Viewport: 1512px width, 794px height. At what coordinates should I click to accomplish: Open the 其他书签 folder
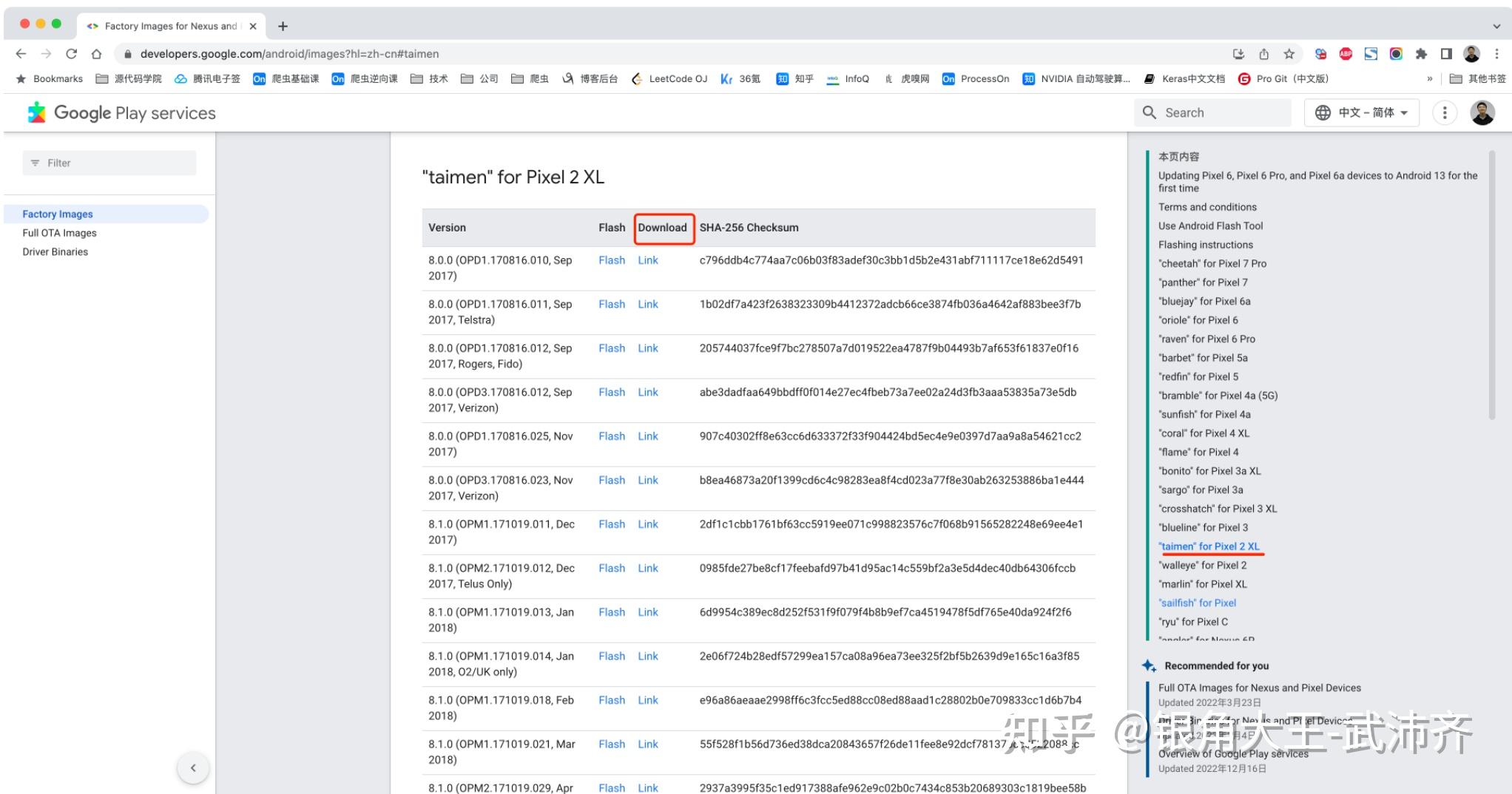click(1477, 78)
